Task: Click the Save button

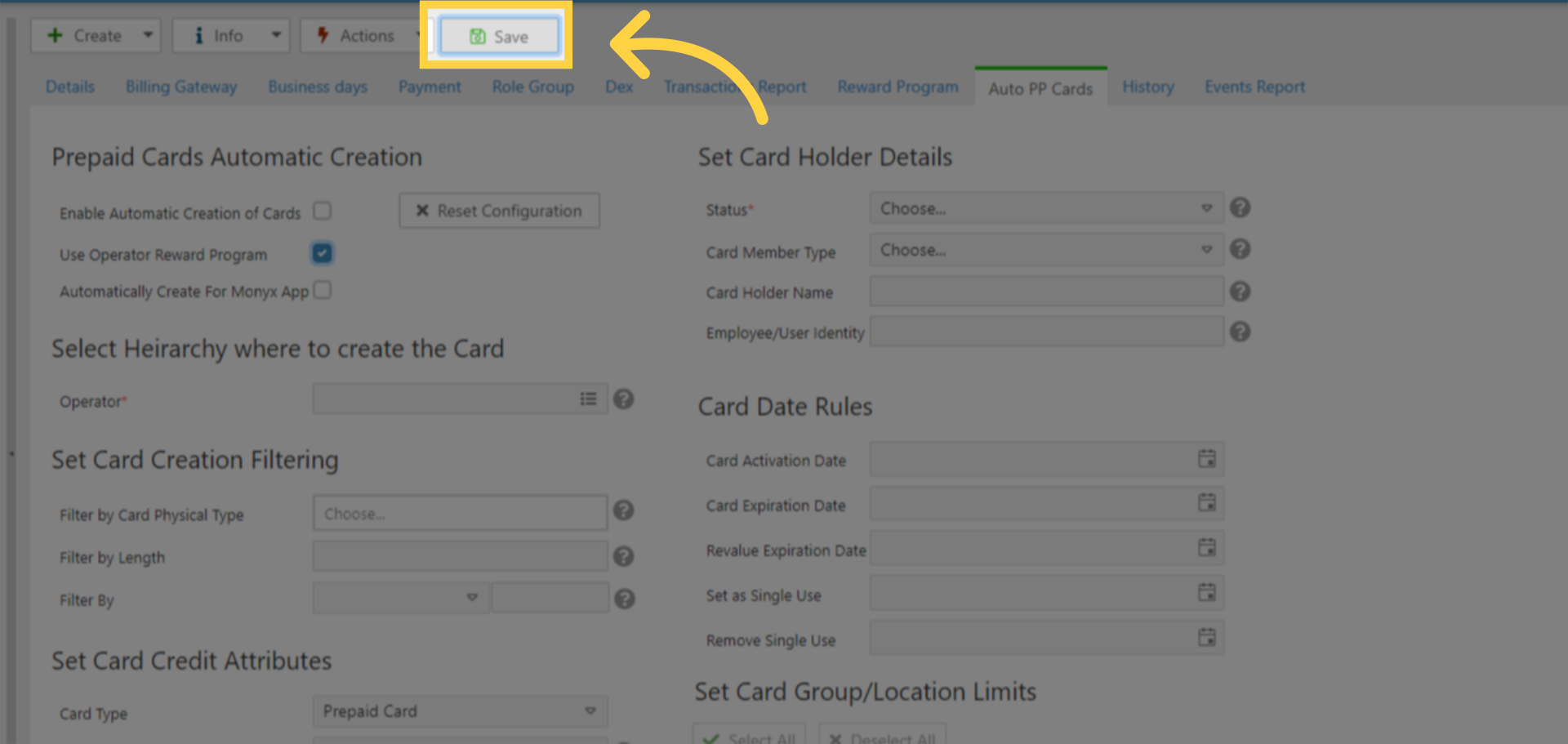Action: coord(500,37)
